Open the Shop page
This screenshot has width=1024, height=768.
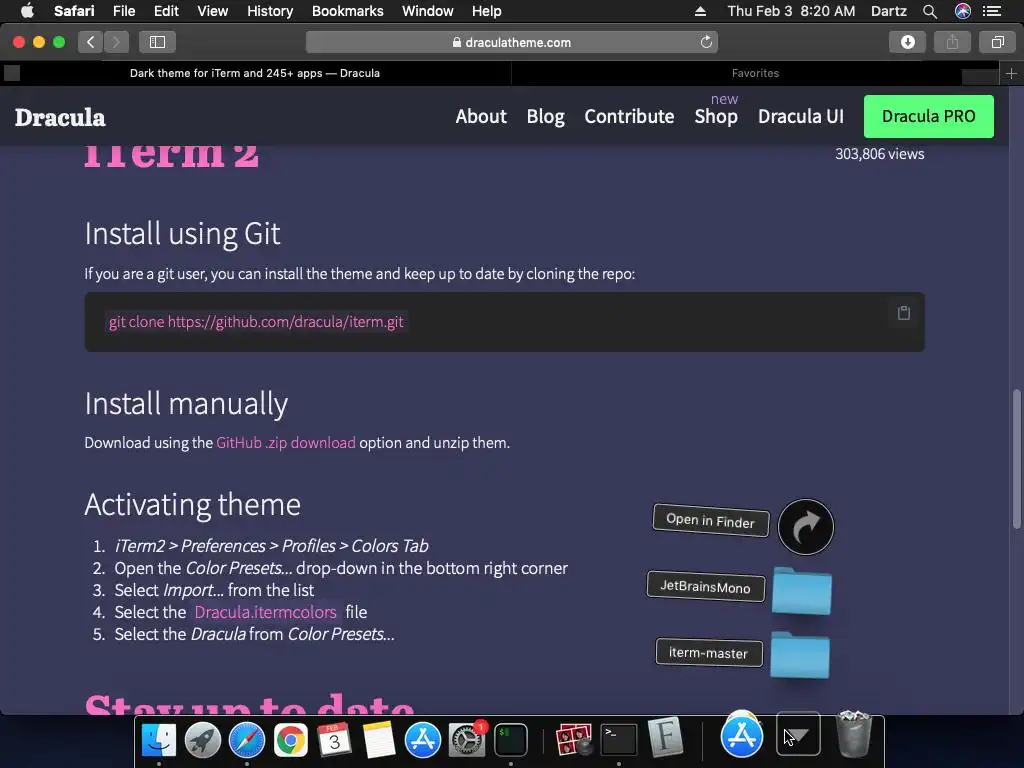click(716, 116)
